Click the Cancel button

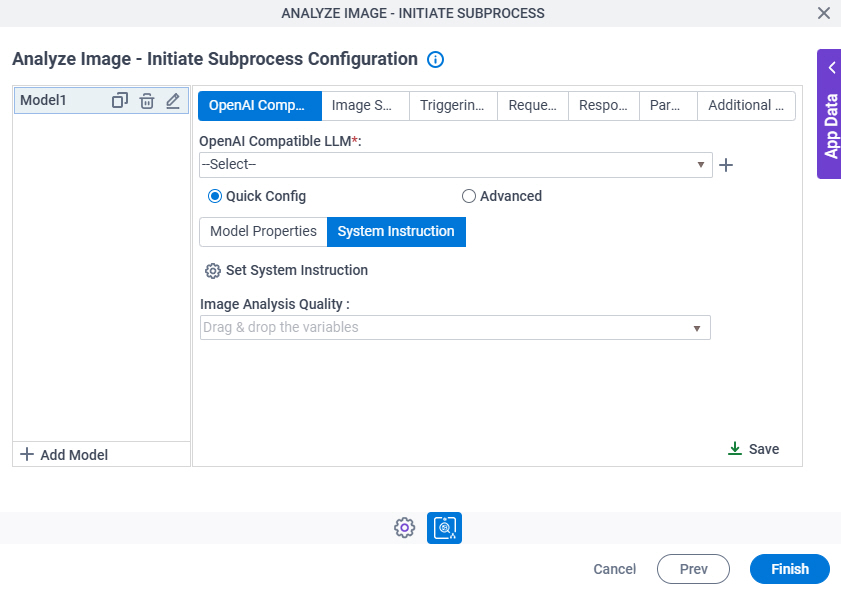(614, 569)
